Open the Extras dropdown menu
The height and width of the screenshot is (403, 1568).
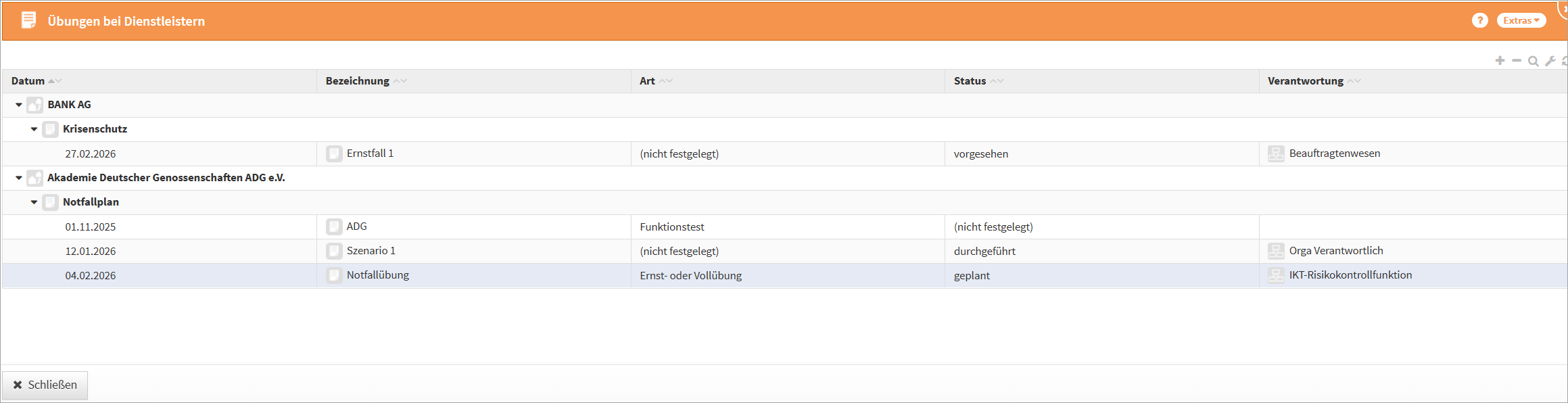pos(1521,20)
